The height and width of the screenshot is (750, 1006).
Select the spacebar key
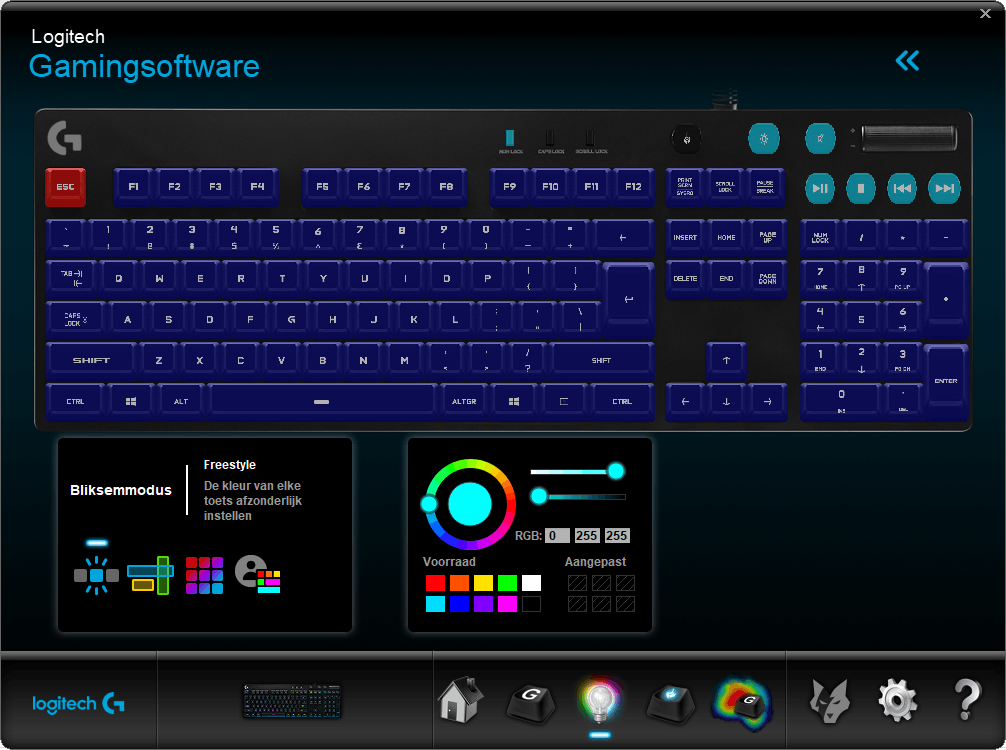click(x=322, y=402)
